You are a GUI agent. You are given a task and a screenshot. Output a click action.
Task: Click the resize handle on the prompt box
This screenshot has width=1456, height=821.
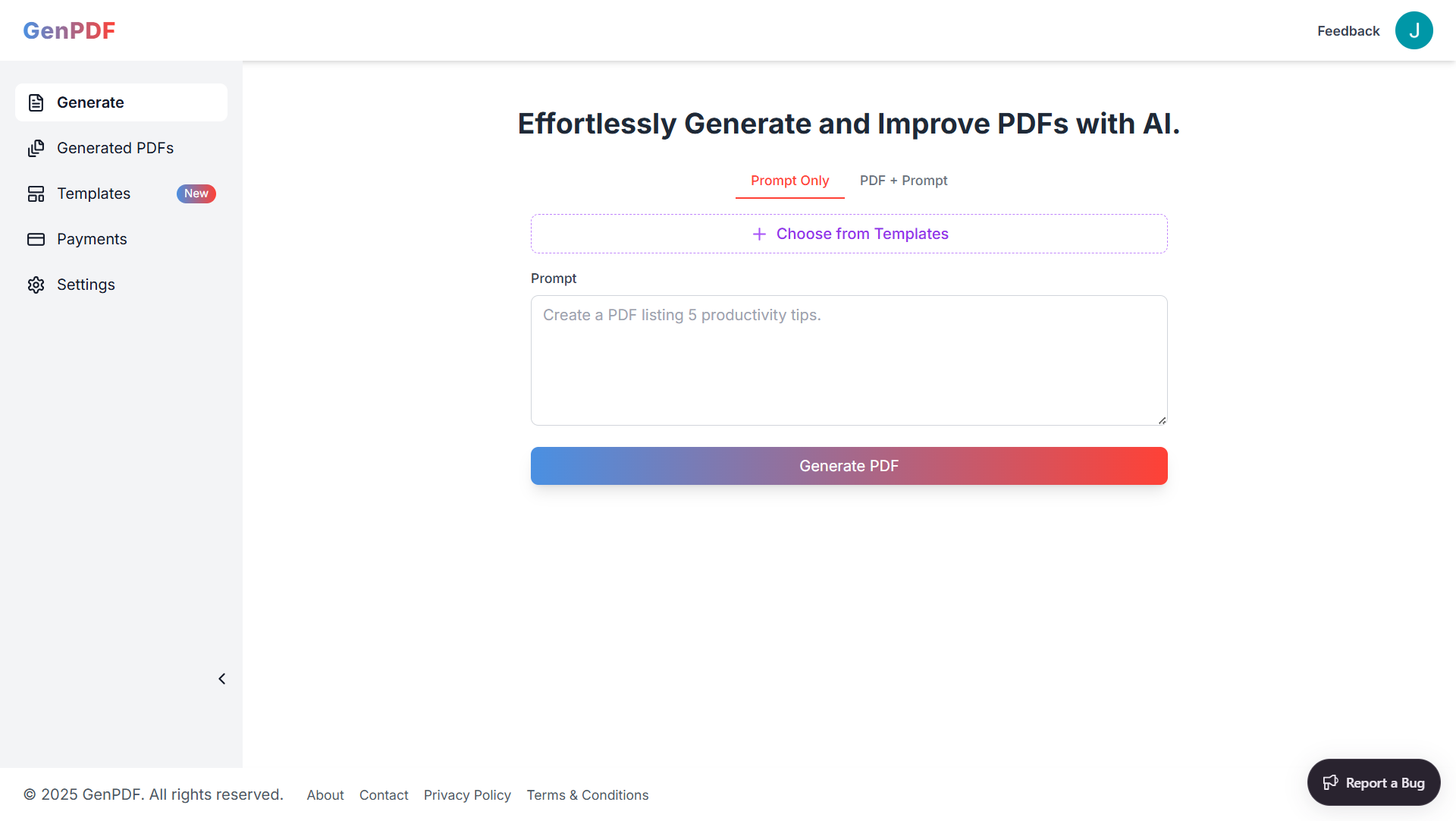point(1161,419)
